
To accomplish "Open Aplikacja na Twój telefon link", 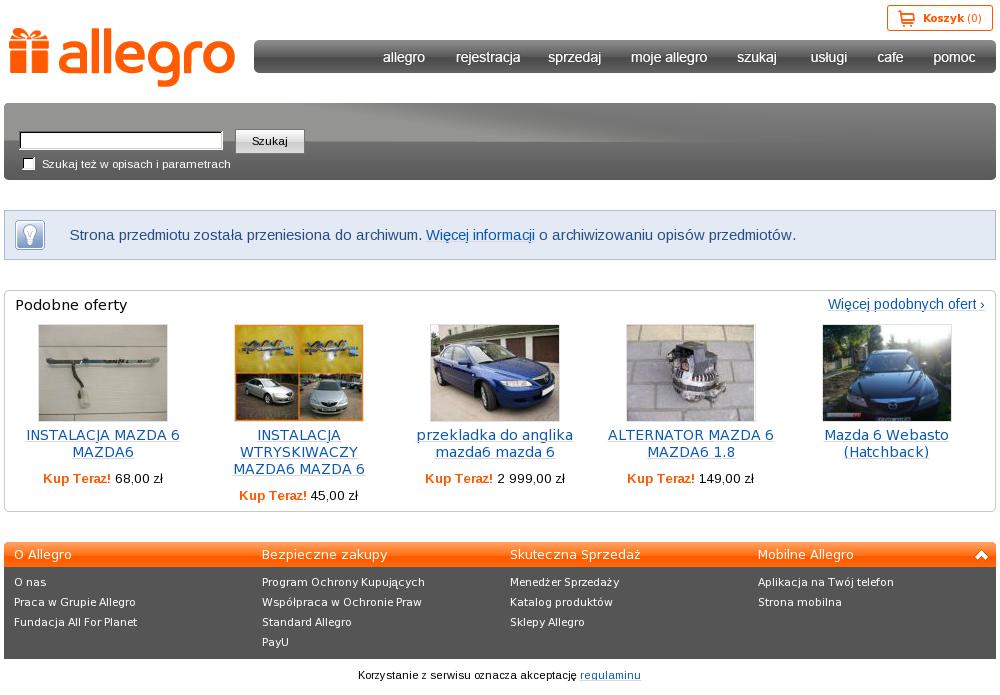I will [826, 582].
